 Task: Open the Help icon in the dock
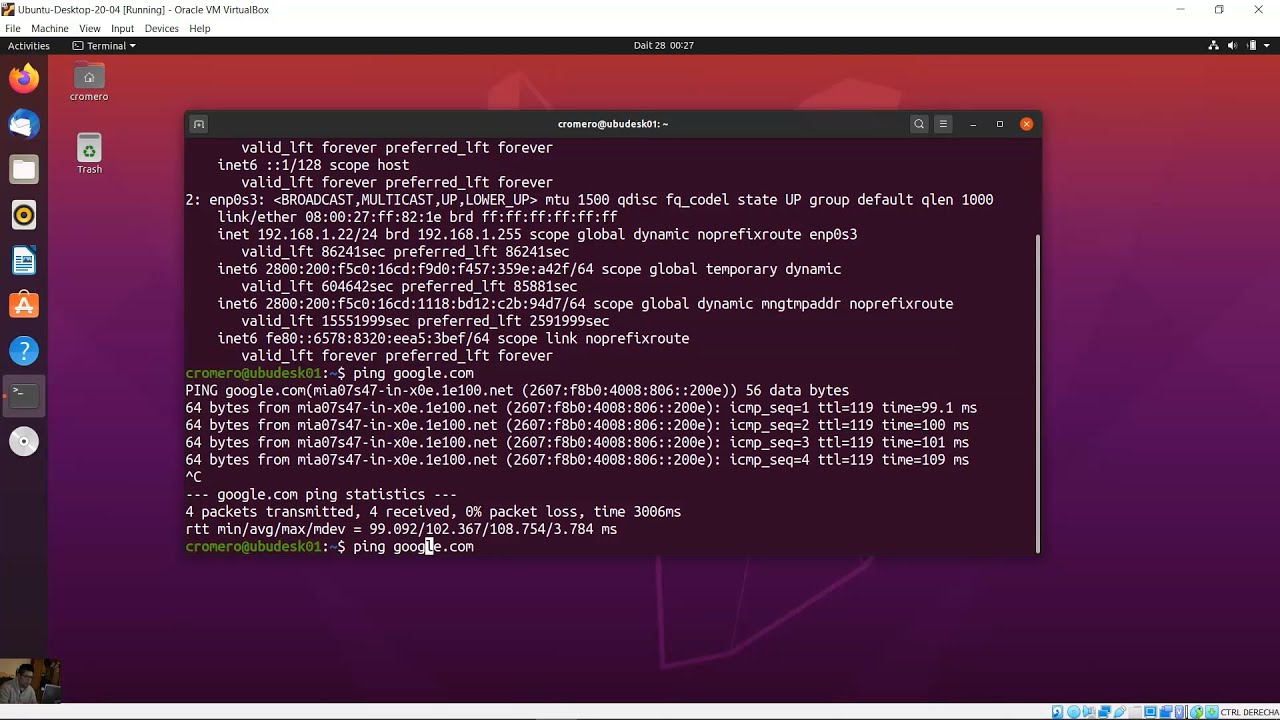(24, 350)
